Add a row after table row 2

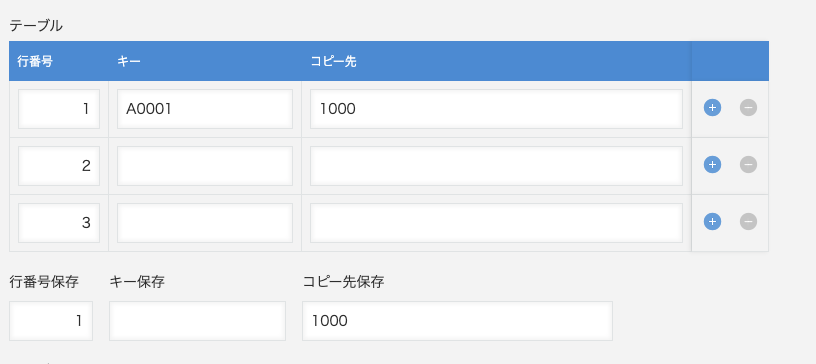tap(712, 165)
